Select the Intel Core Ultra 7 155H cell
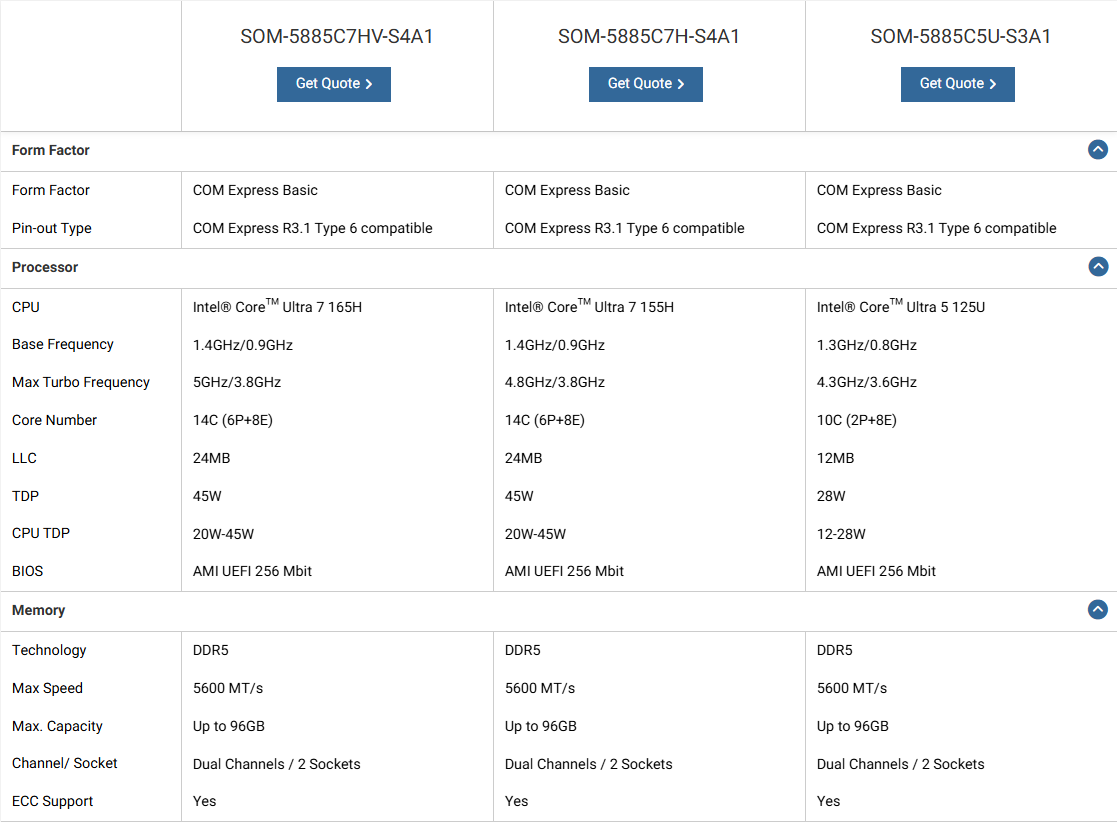Image resolution: width=1117 pixels, height=822 pixels. tap(589, 306)
